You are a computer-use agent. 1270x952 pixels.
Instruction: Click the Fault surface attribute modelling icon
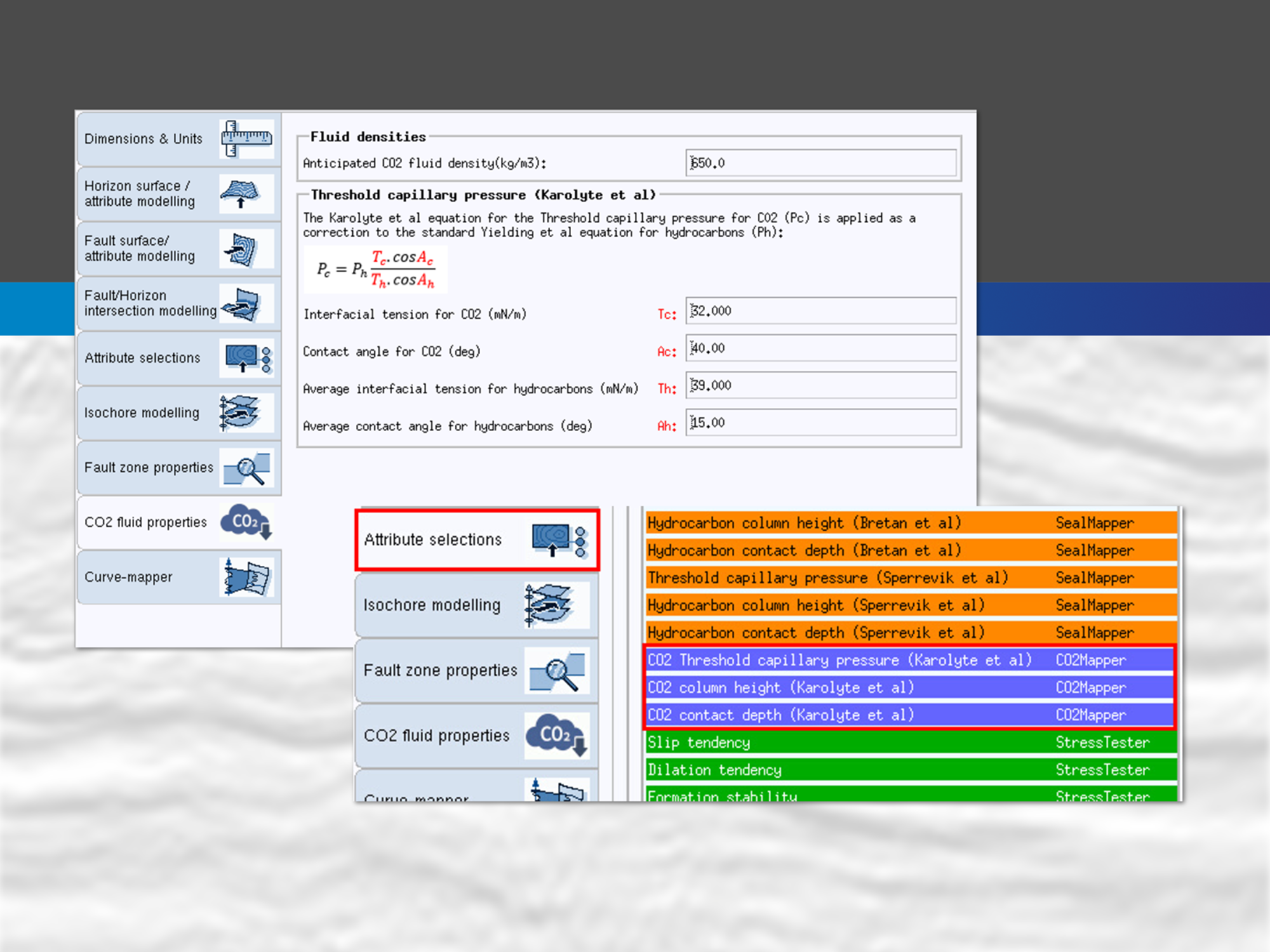tap(246, 248)
